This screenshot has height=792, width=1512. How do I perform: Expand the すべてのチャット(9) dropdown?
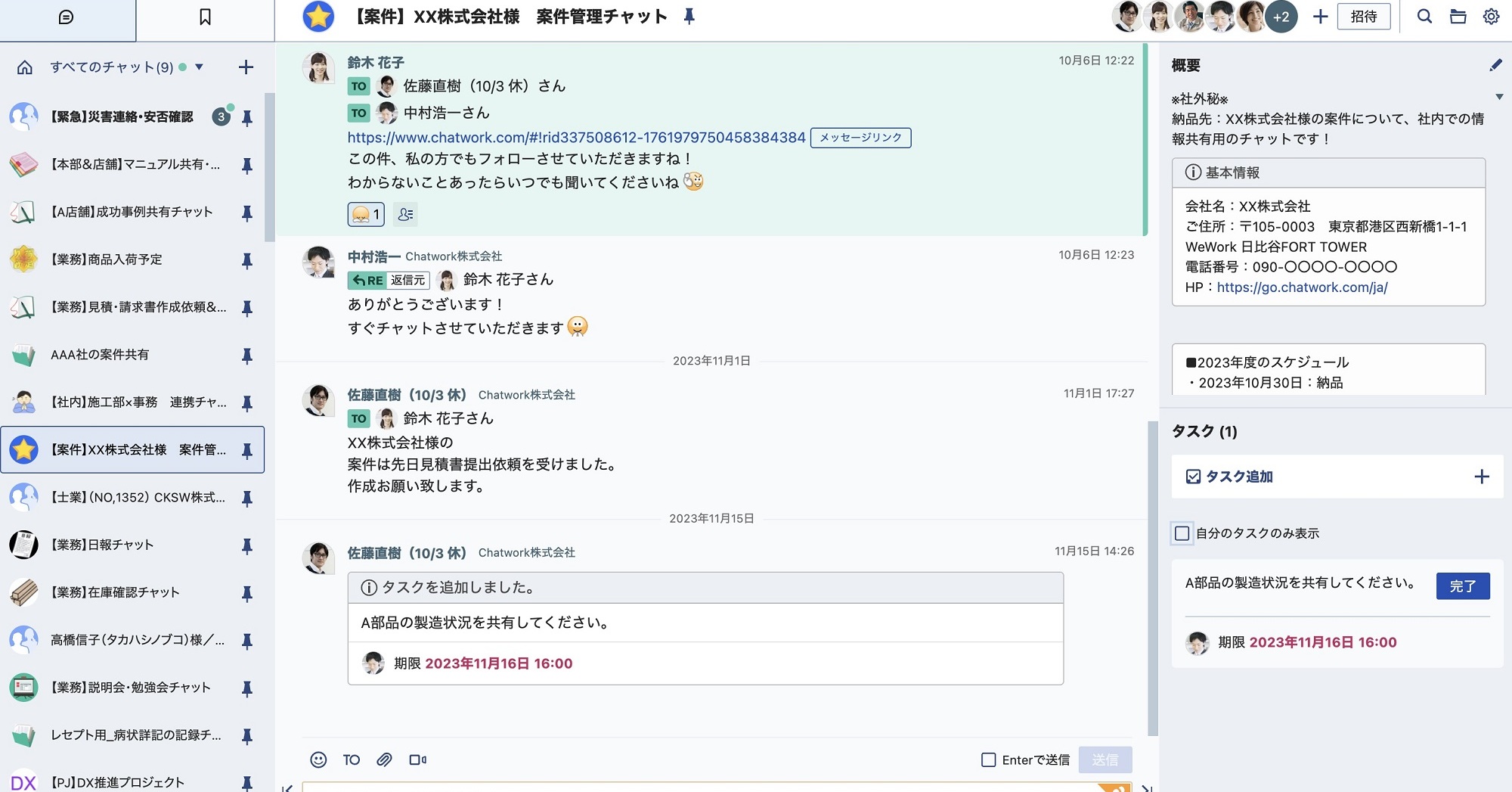[199, 67]
